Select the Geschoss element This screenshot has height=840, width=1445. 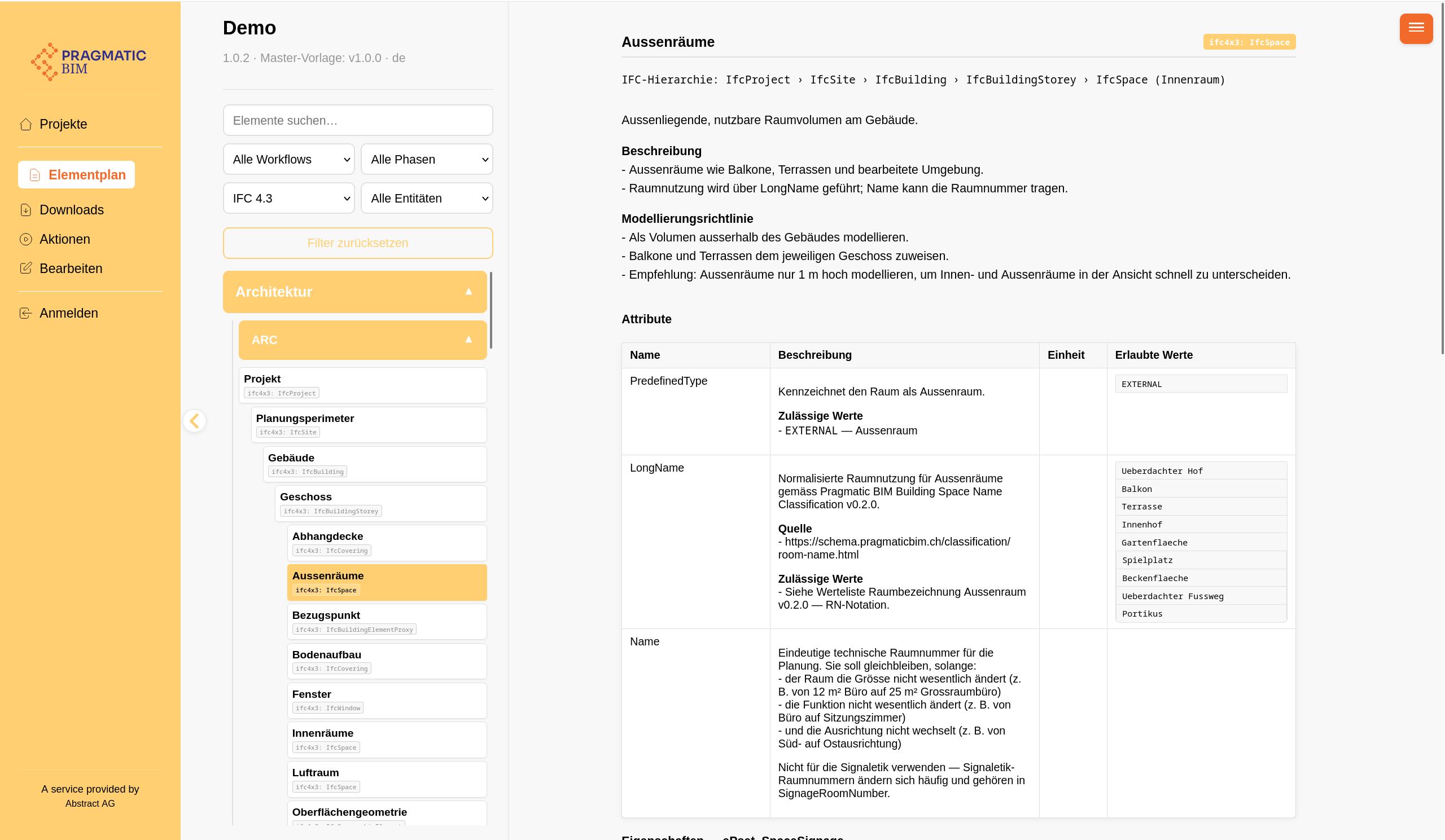click(x=381, y=503)
